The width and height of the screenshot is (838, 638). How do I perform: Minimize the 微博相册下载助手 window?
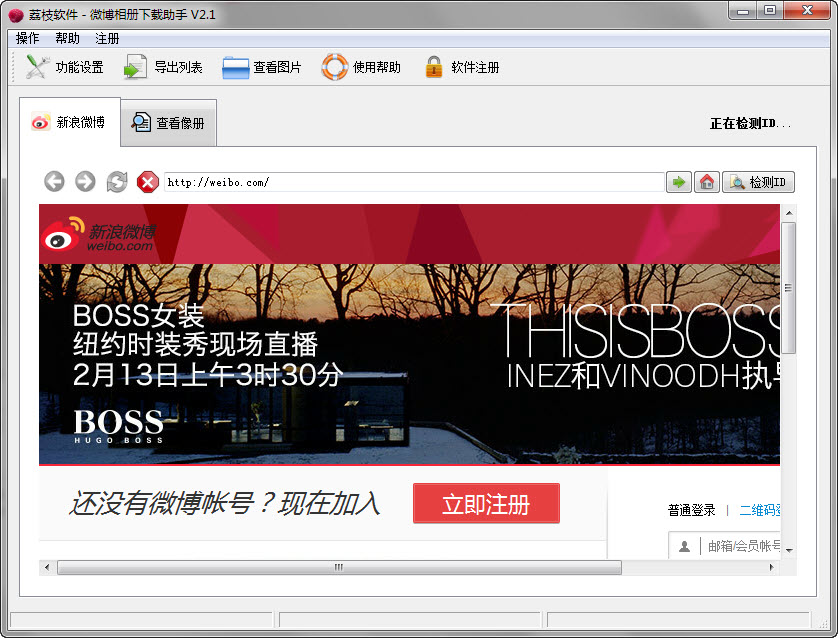click(742, 10)
